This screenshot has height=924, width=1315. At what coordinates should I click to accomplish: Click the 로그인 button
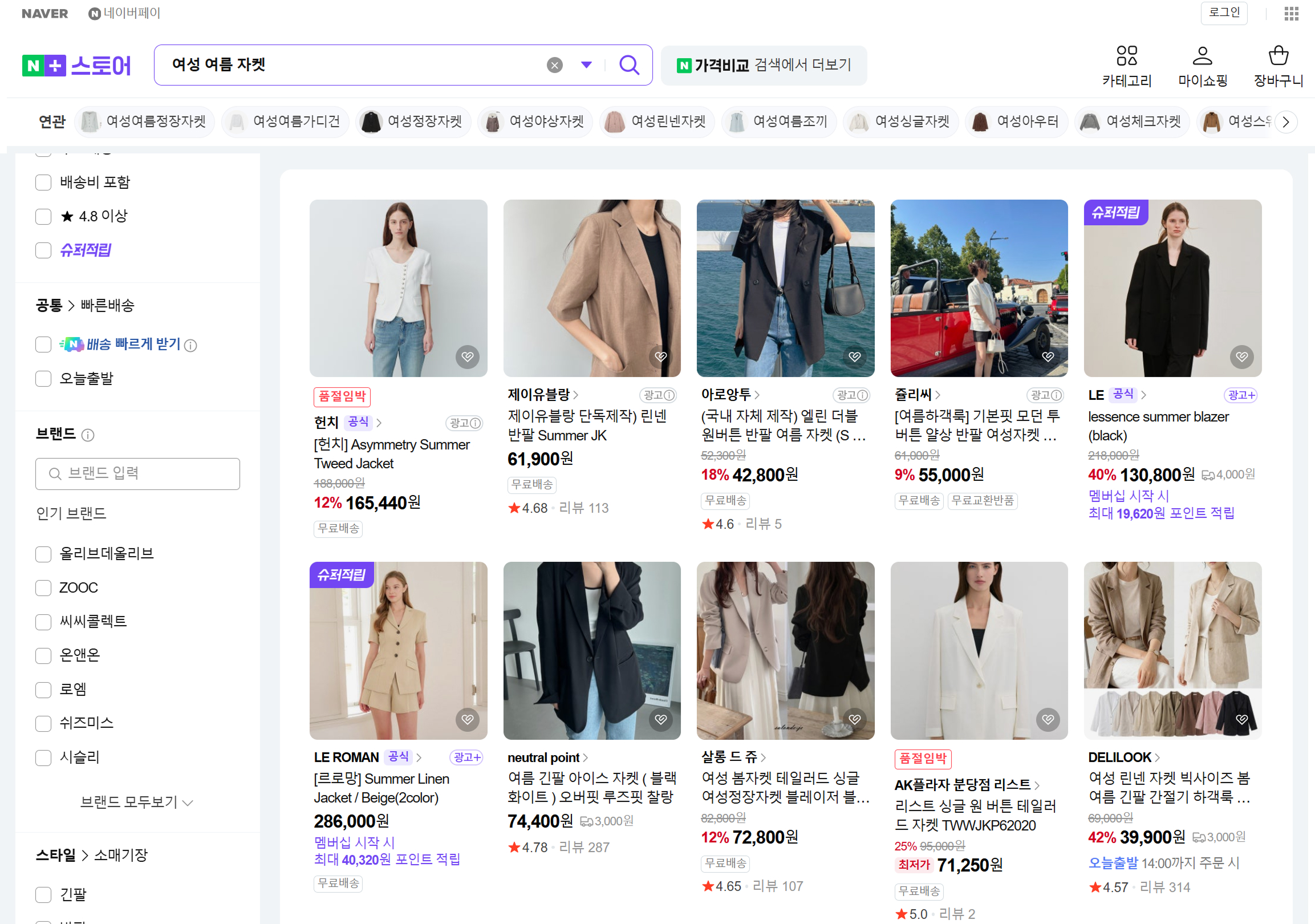[1223, 13]
